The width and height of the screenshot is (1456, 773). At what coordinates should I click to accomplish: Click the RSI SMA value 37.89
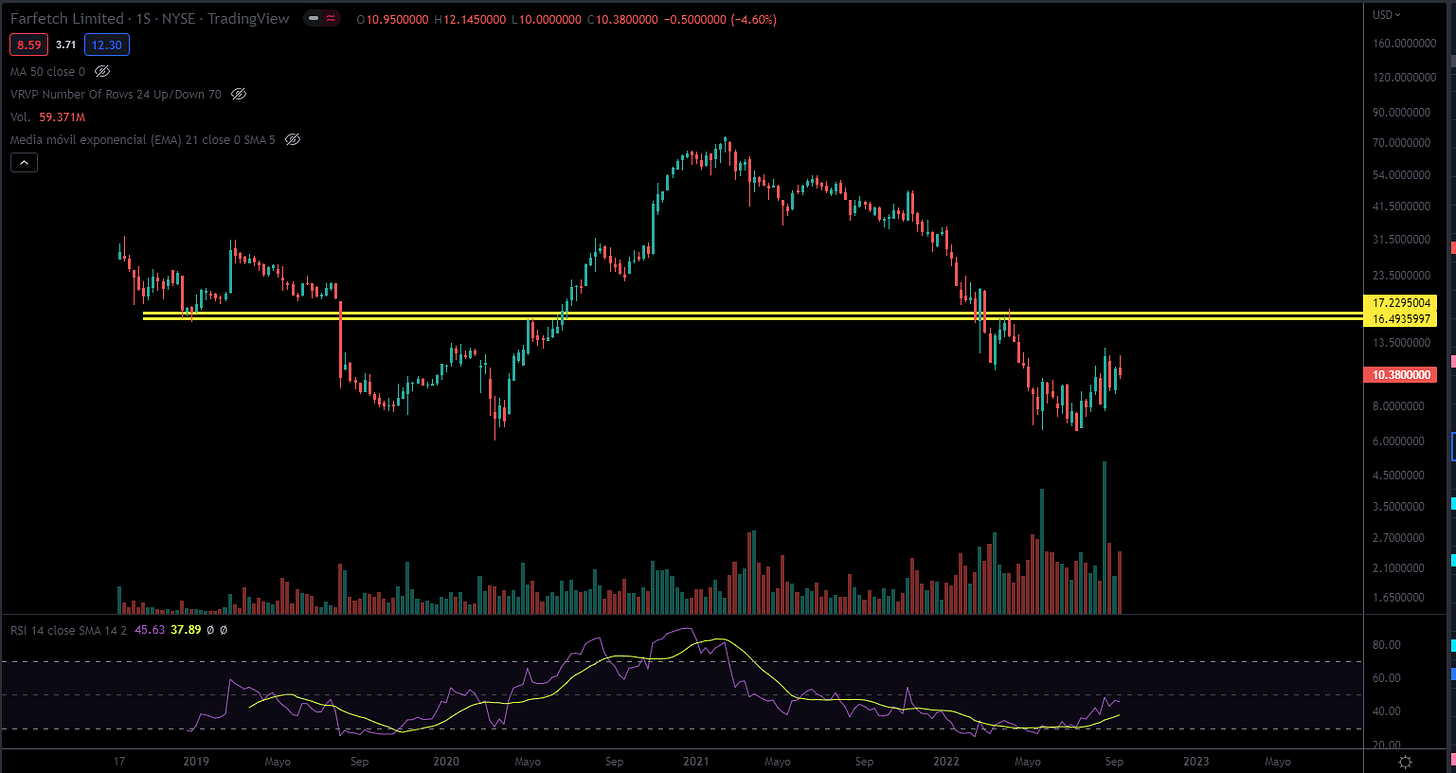(186, 630)
